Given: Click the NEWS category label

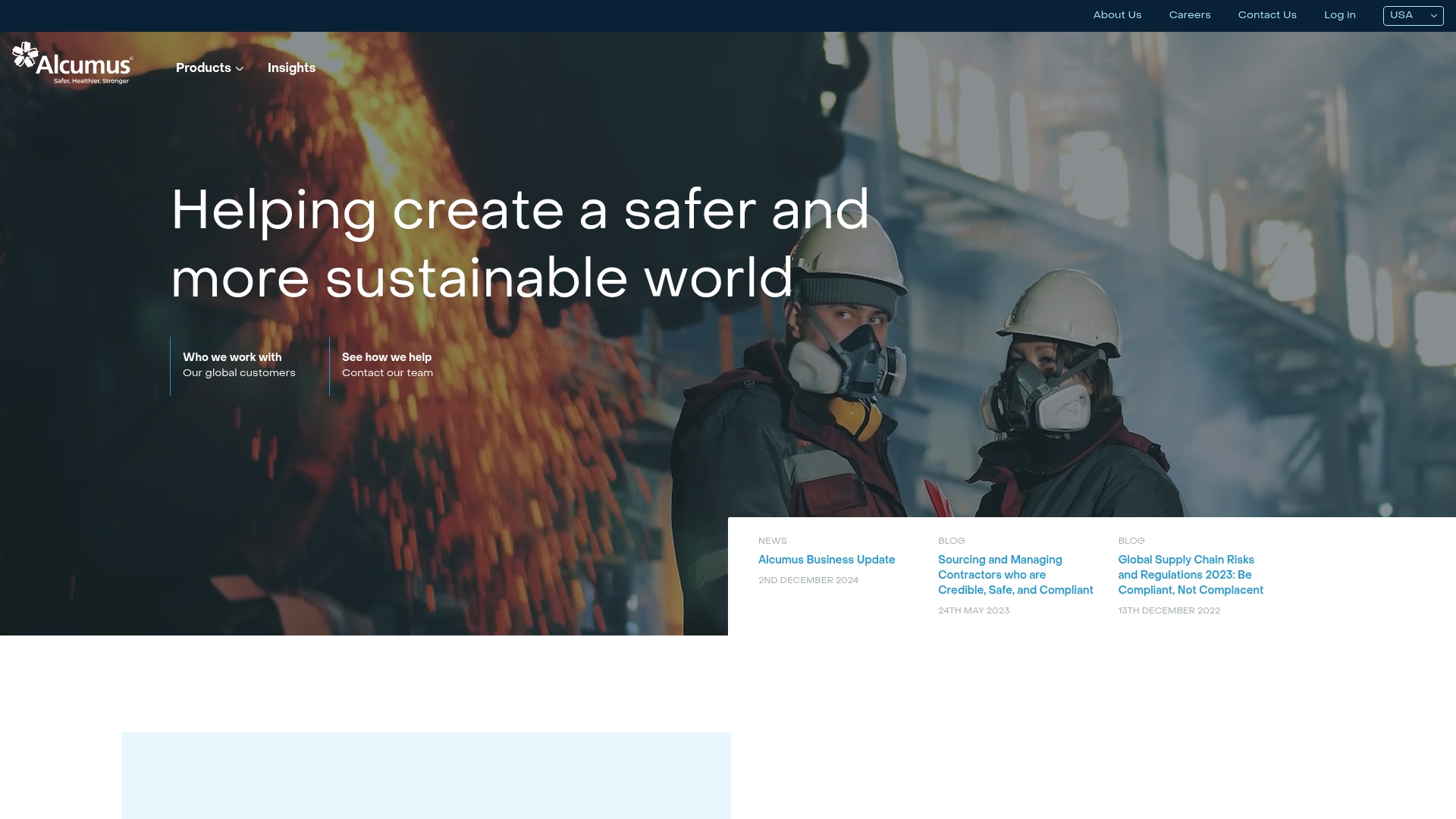Looking at the screenshot, I should click(772, 541).
